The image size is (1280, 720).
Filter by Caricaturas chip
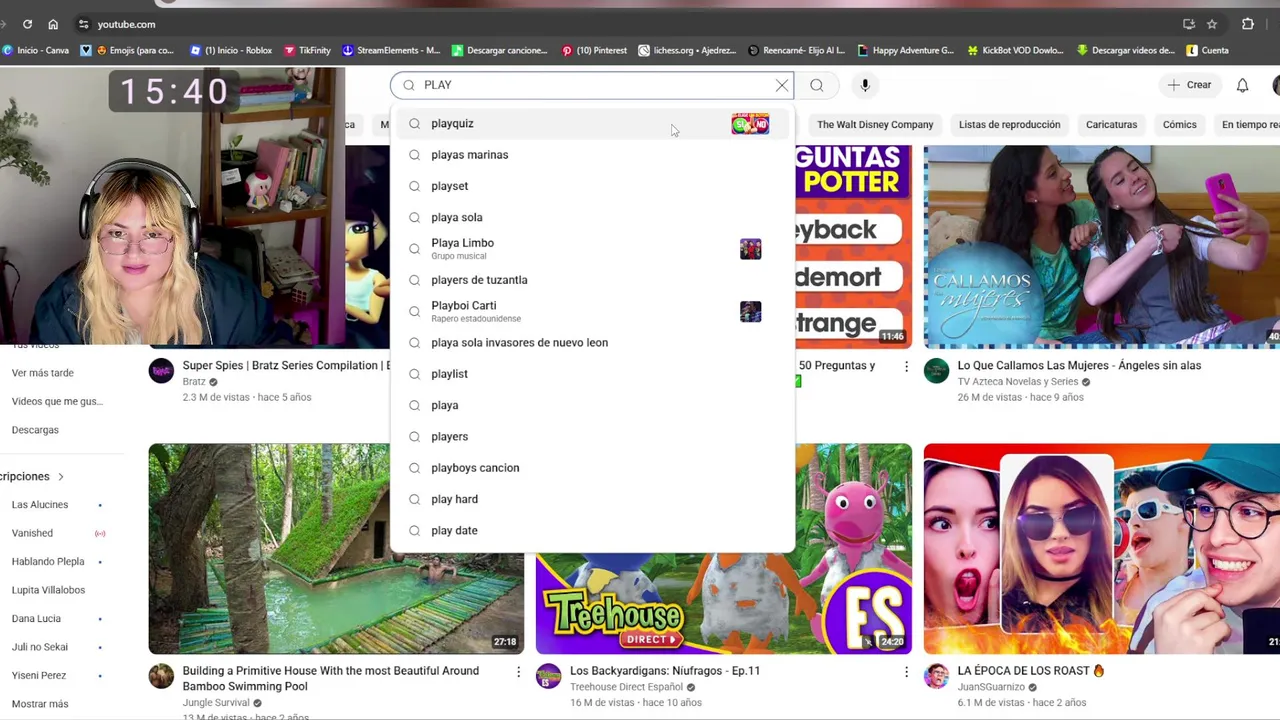click(1111, 125)
